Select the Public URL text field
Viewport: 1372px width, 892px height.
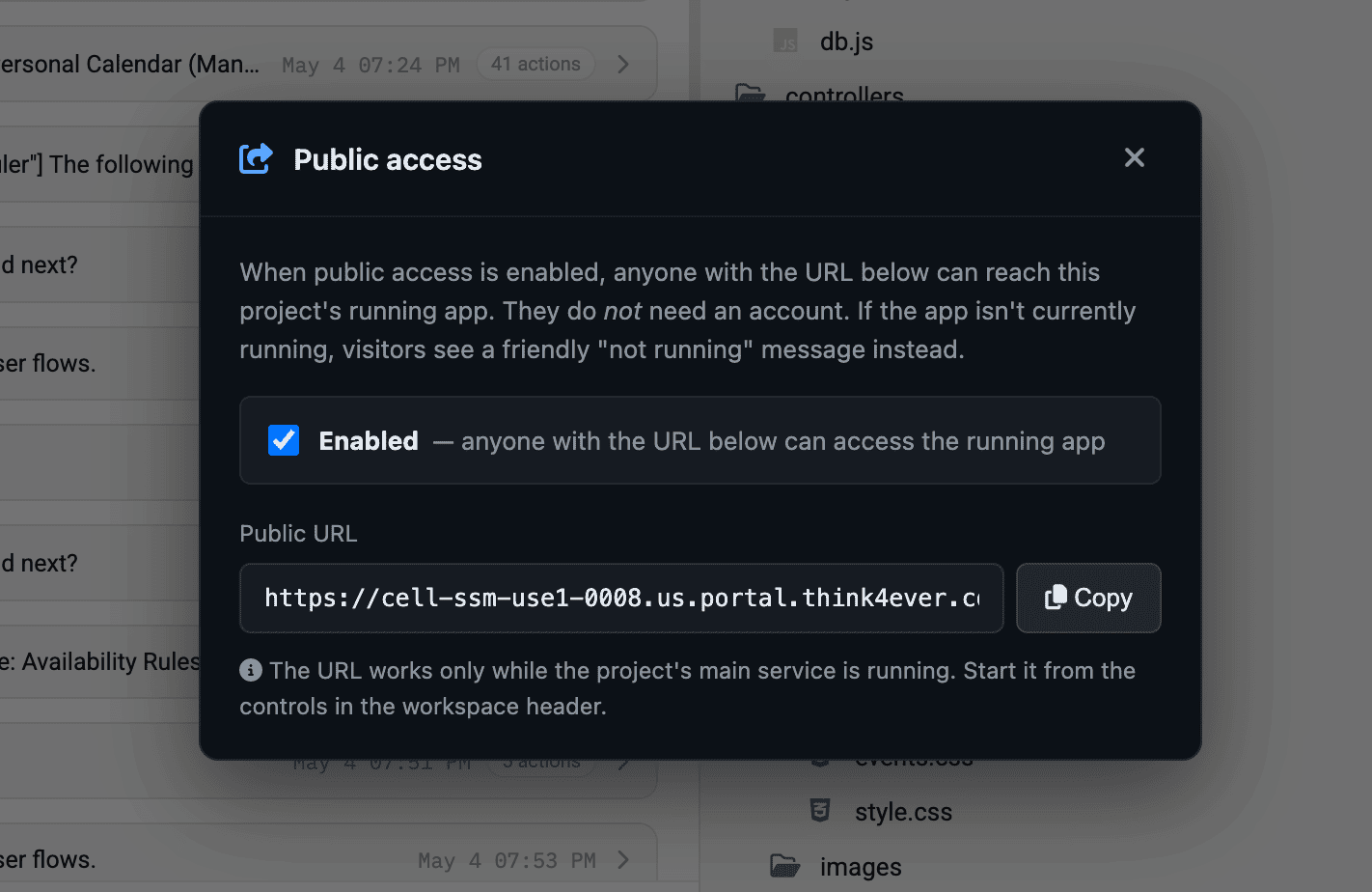[621, 598]
